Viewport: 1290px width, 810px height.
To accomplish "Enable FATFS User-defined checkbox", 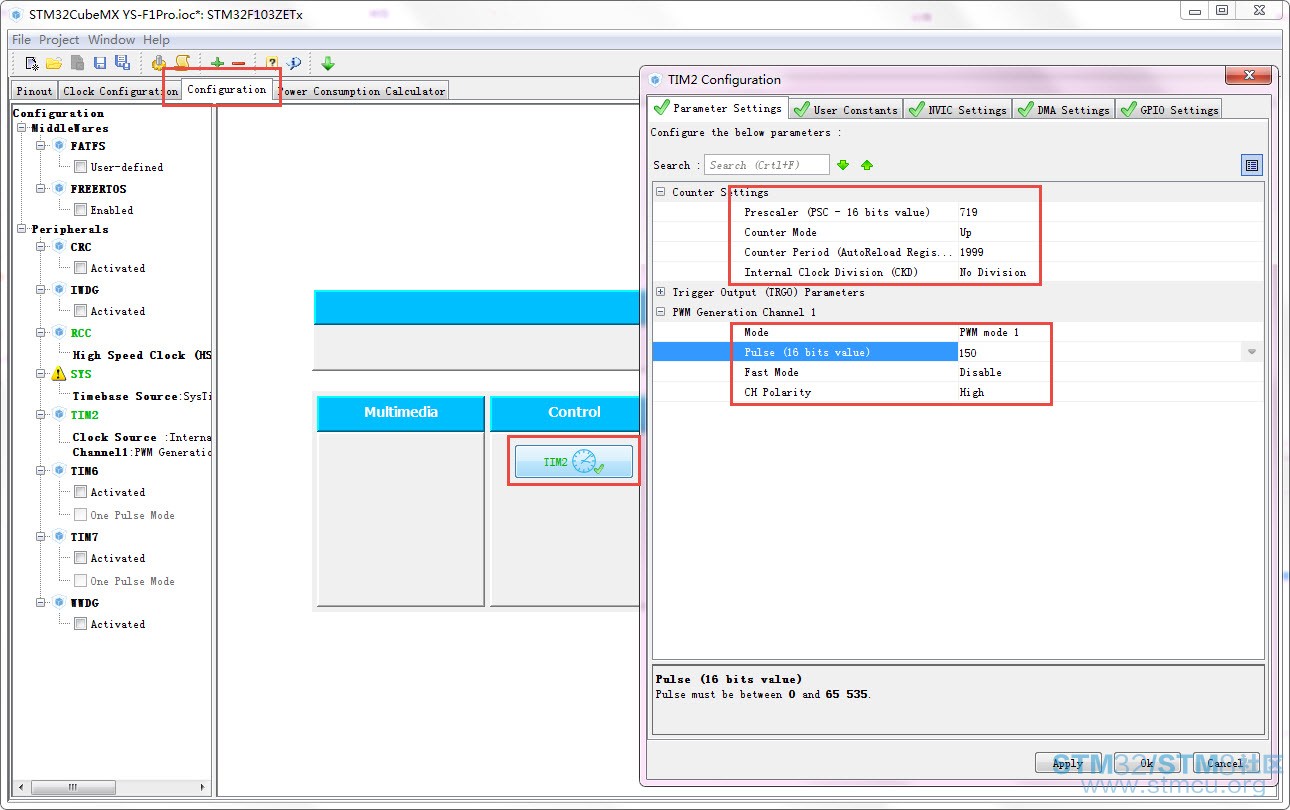I will [80, 167].
